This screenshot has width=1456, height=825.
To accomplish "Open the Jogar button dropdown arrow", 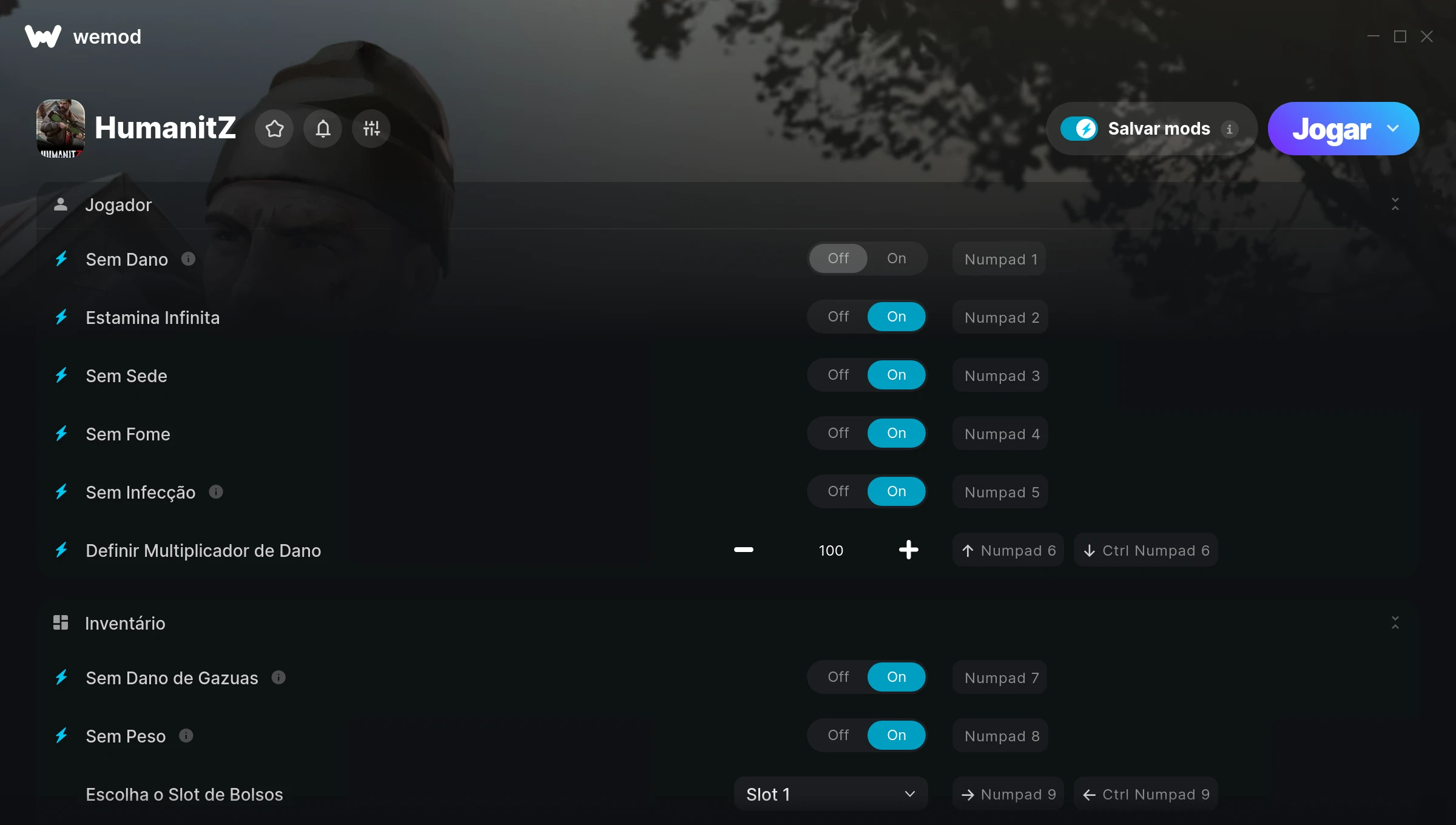I will coord(1393,129).
